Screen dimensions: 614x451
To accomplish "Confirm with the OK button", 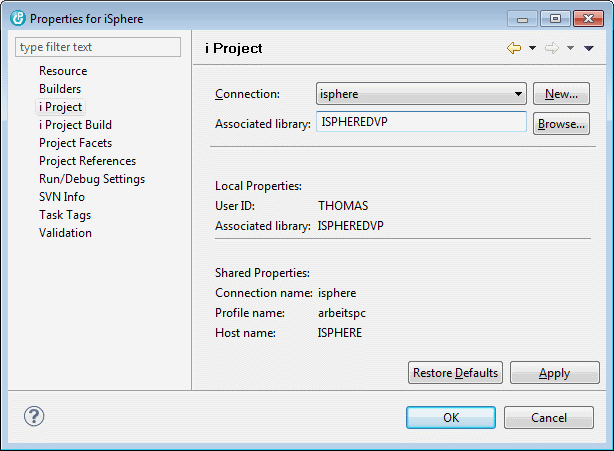I will (x=451, y=417).
